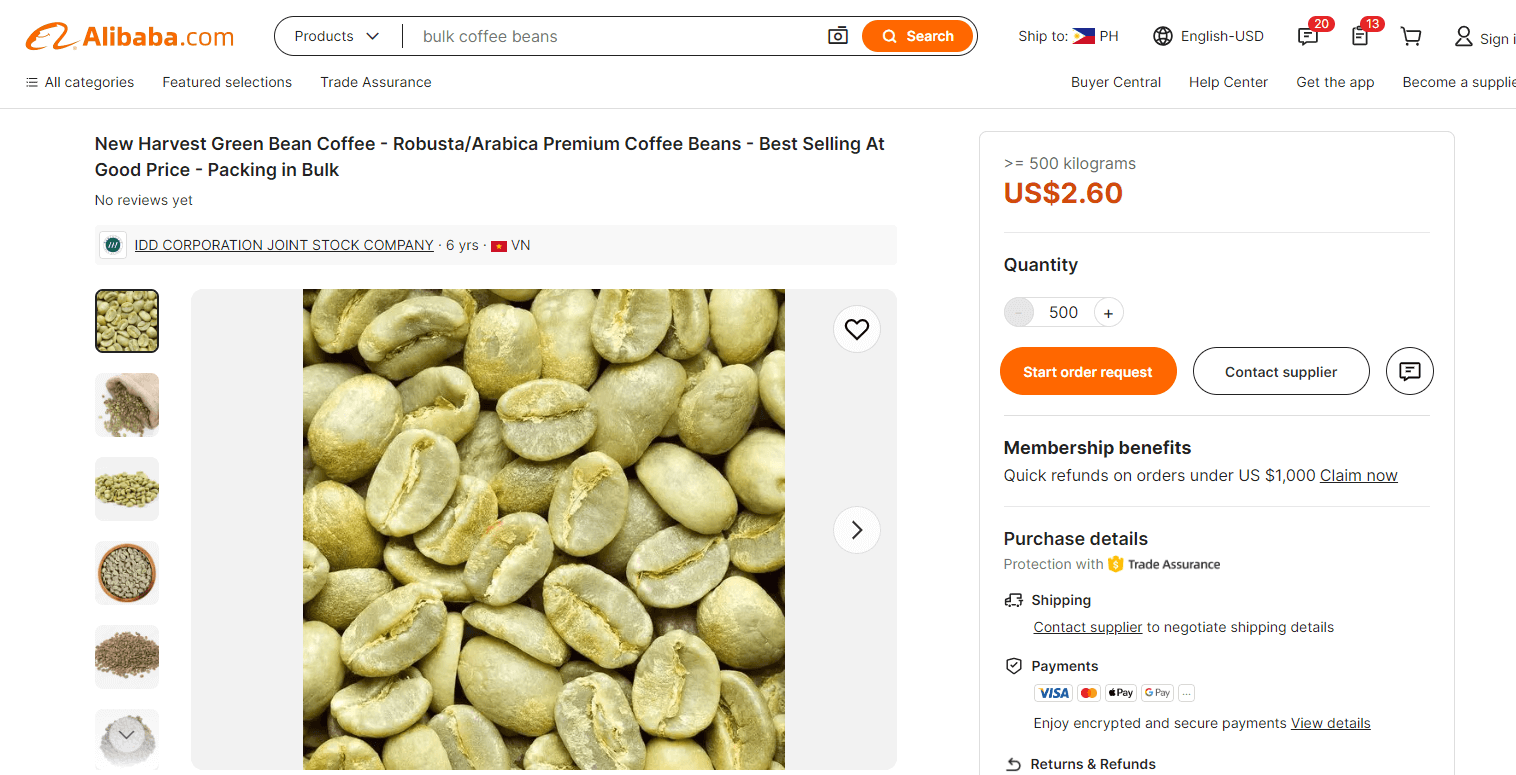This screenshot has width=1516, height=775.
Task: Click the Visa payment method icon
Action: (x=1053, y=692)
